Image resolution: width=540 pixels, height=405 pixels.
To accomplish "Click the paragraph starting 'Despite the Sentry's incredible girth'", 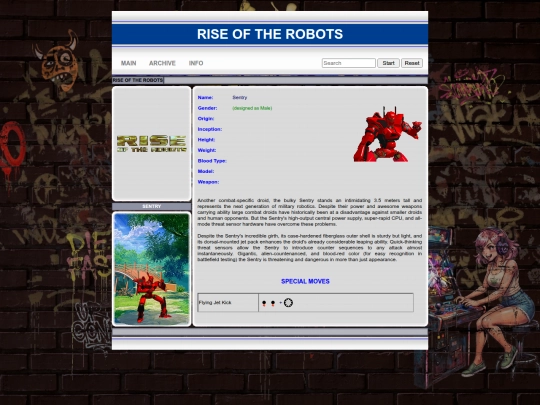I will point(310,248).
